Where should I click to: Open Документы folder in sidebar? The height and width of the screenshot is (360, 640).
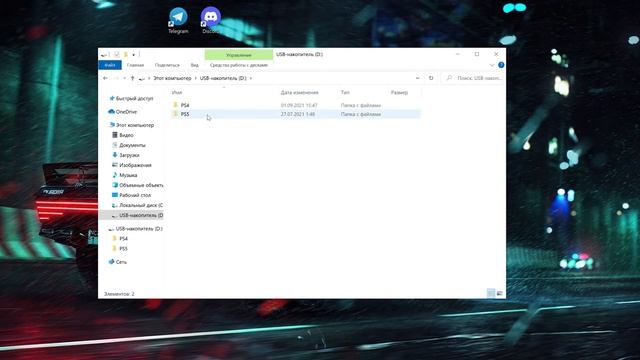coord(129,145)
